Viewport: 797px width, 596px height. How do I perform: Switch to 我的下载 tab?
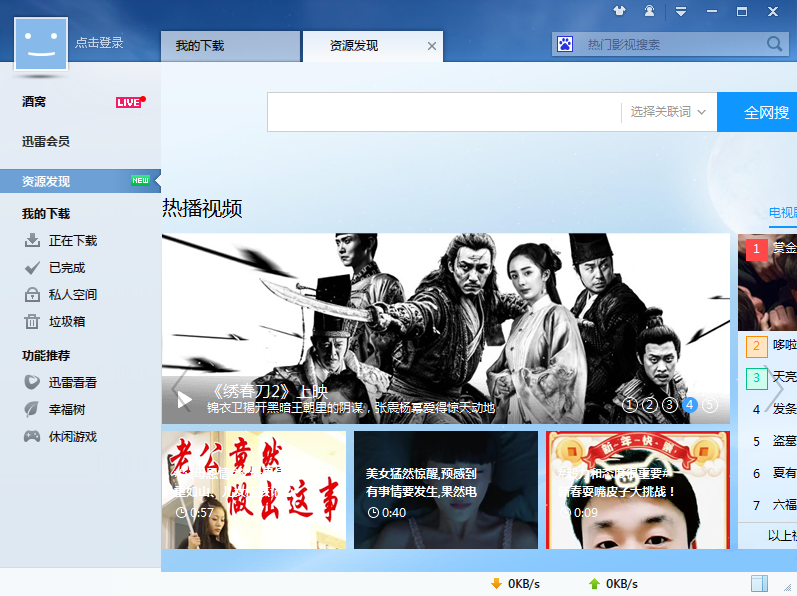point(230,46)
